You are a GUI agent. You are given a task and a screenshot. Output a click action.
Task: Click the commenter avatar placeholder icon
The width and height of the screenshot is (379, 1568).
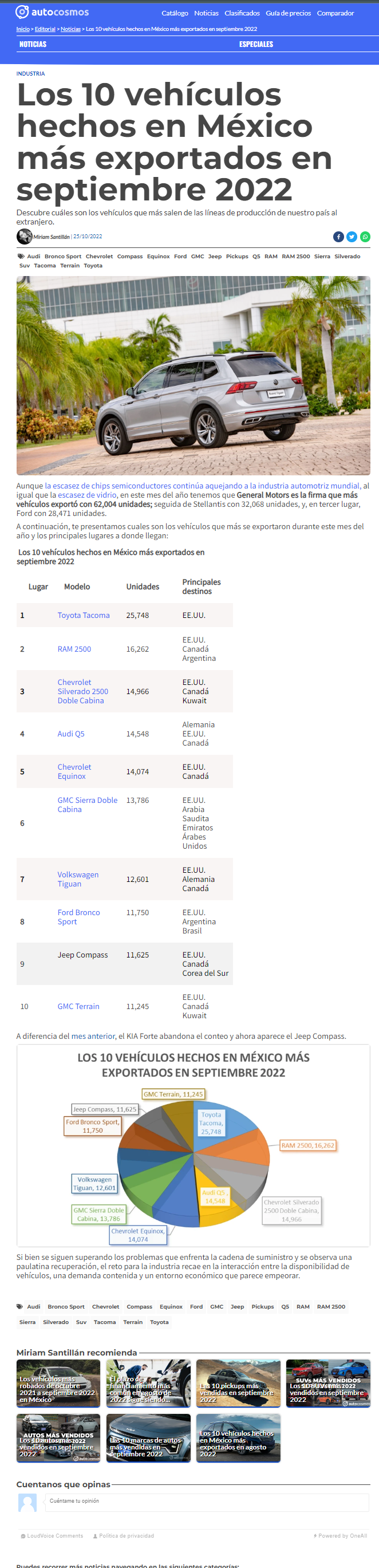pyautogui.click(x=27, y=1502)
